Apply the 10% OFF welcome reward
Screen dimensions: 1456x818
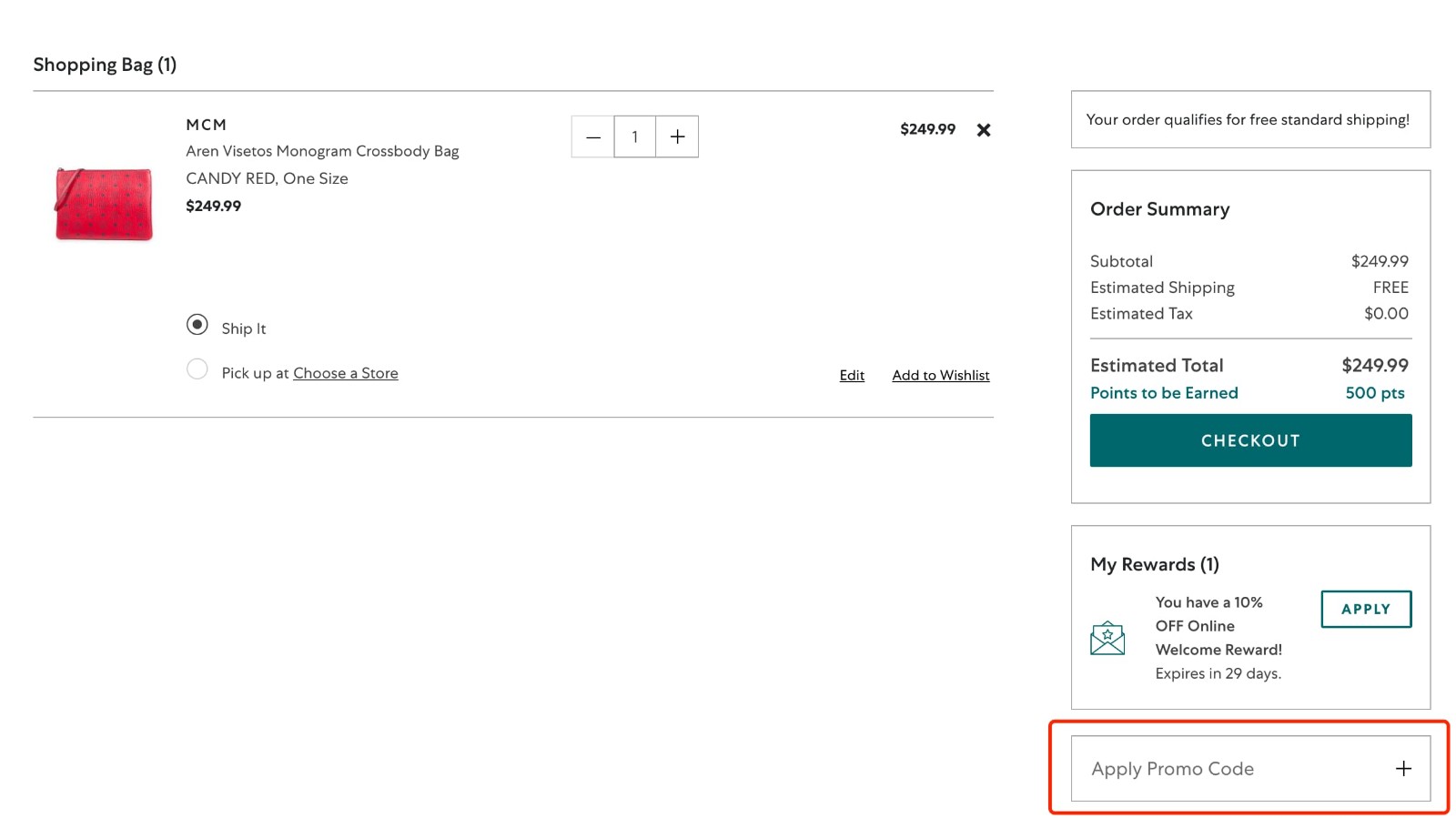1366,609
